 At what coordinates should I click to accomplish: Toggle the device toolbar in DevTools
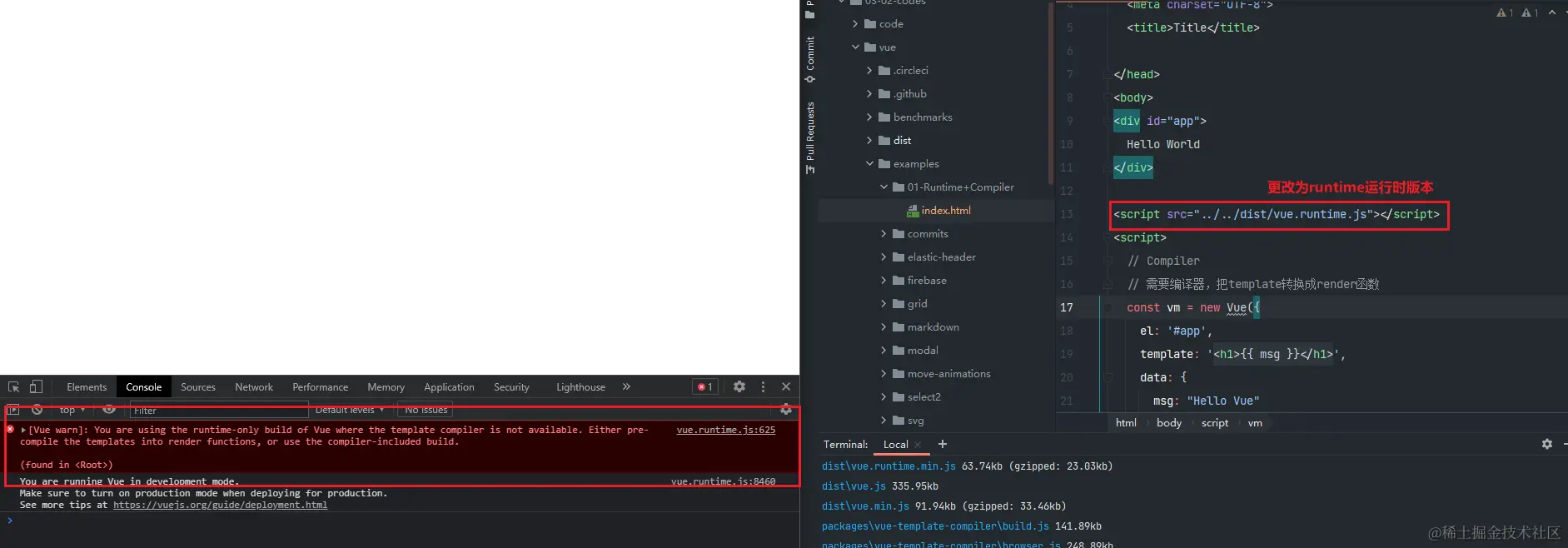(36, 387)
